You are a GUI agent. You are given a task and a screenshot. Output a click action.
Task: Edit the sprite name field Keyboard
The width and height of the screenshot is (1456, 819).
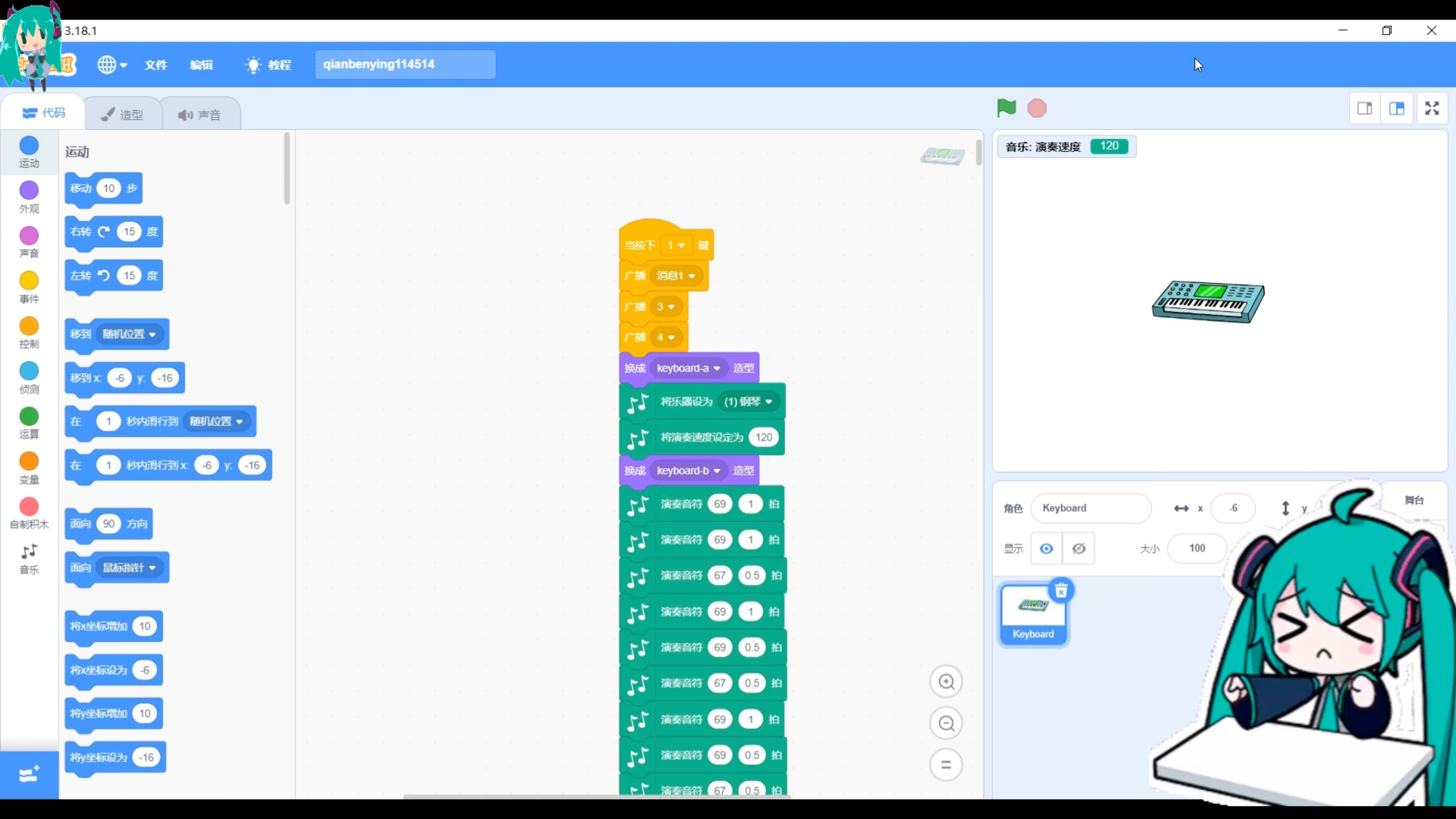click(1090, 508)
